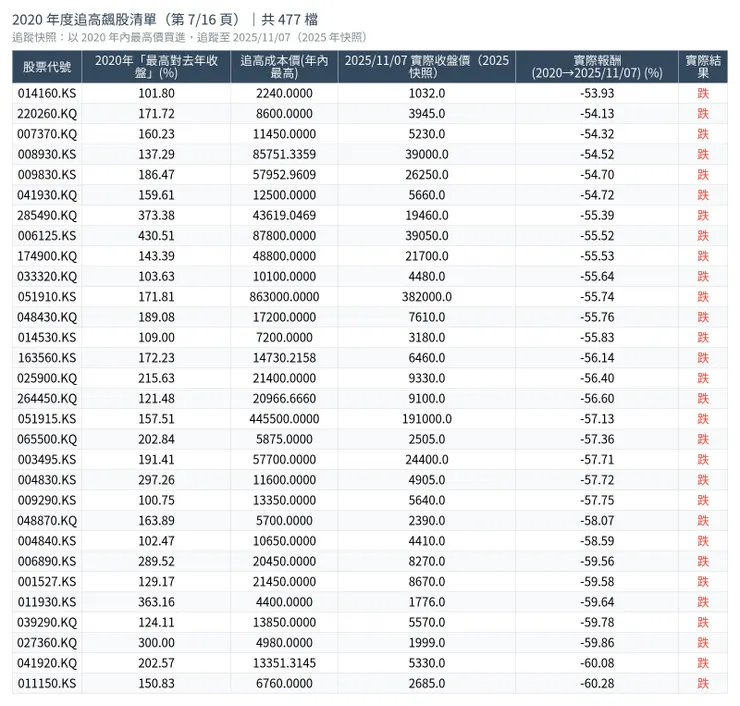Viewport: 740px width, 706px height.
Task: Click the 追高成本價(年內最高) column header
Action: coord(284,67)
